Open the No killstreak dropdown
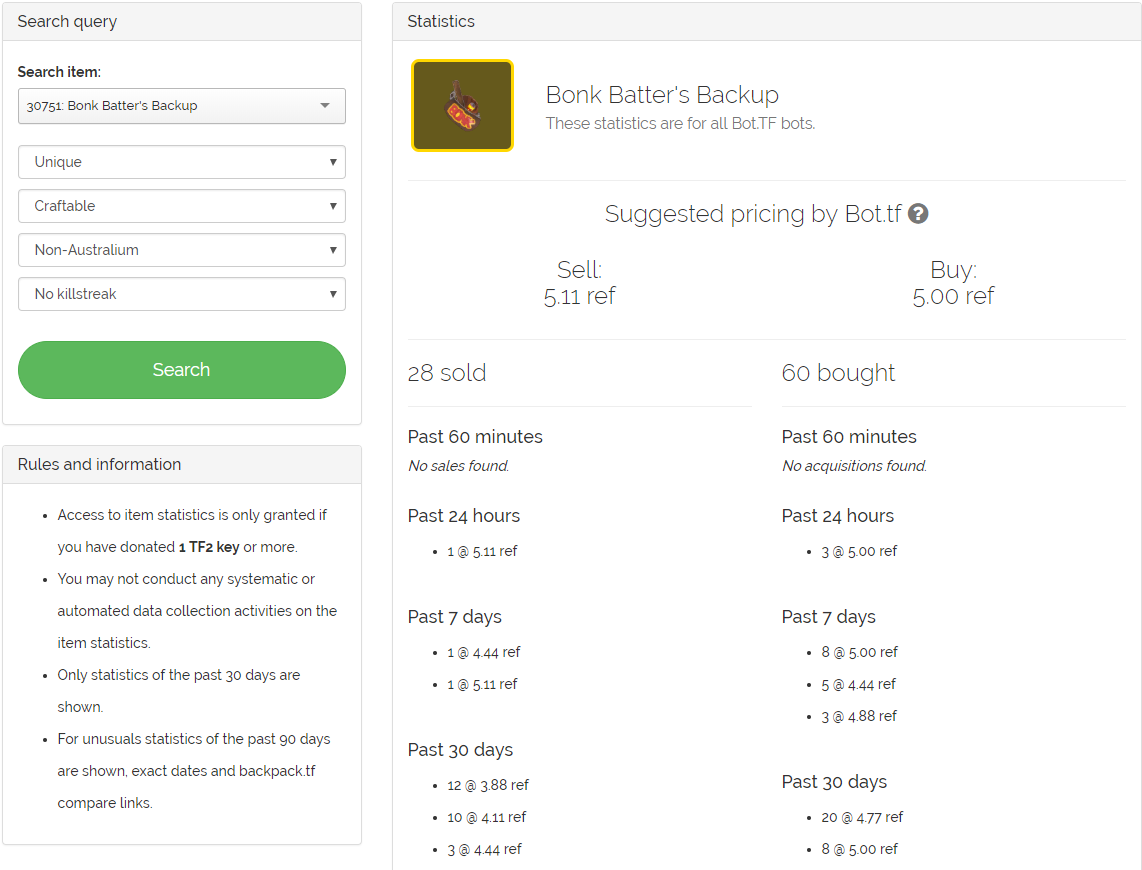This screenshot has height=870, width=1142. click(x=182, y=294)
